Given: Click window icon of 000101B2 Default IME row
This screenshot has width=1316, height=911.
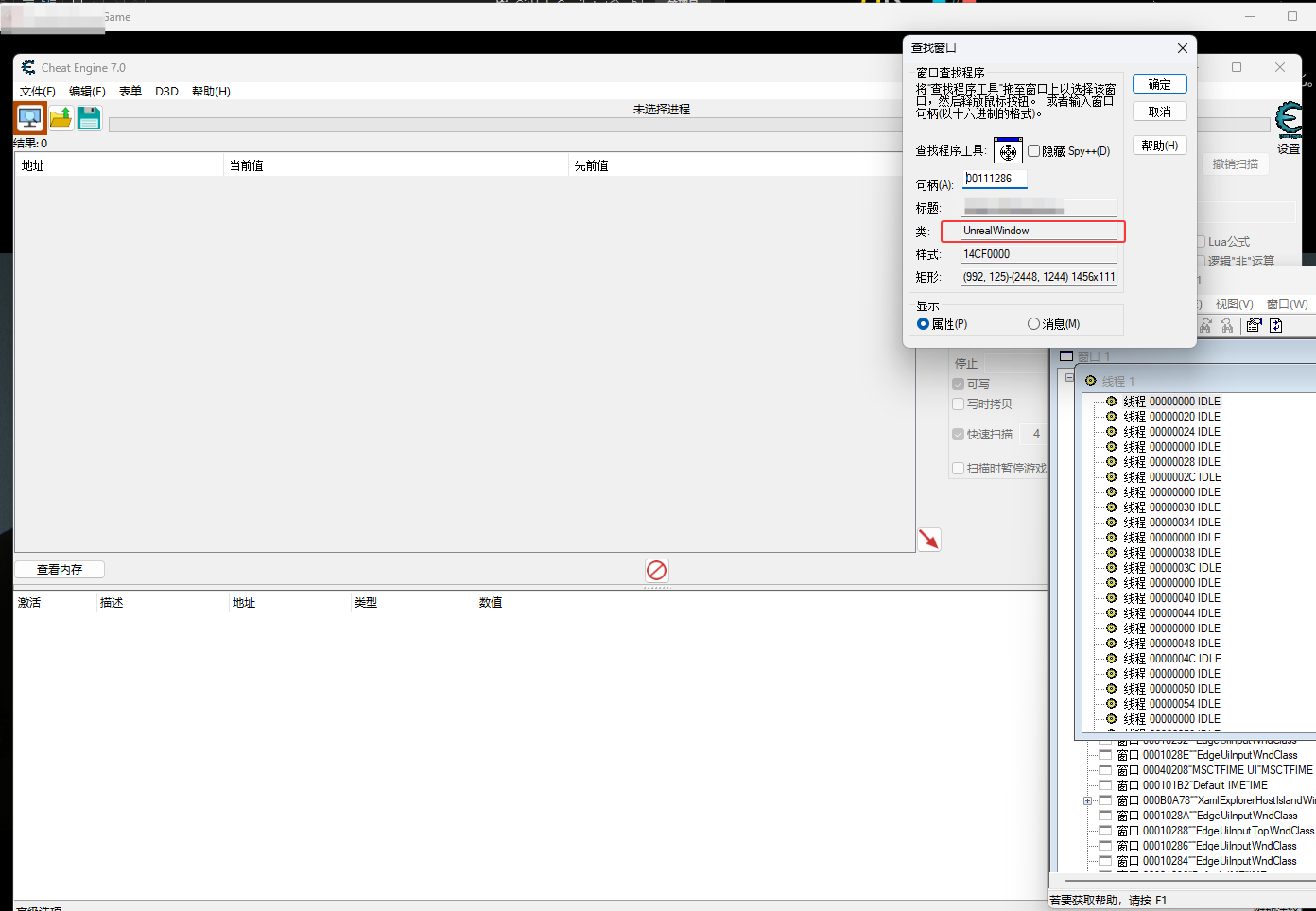Looking at the screenshot, I should tap(1105, 785).
